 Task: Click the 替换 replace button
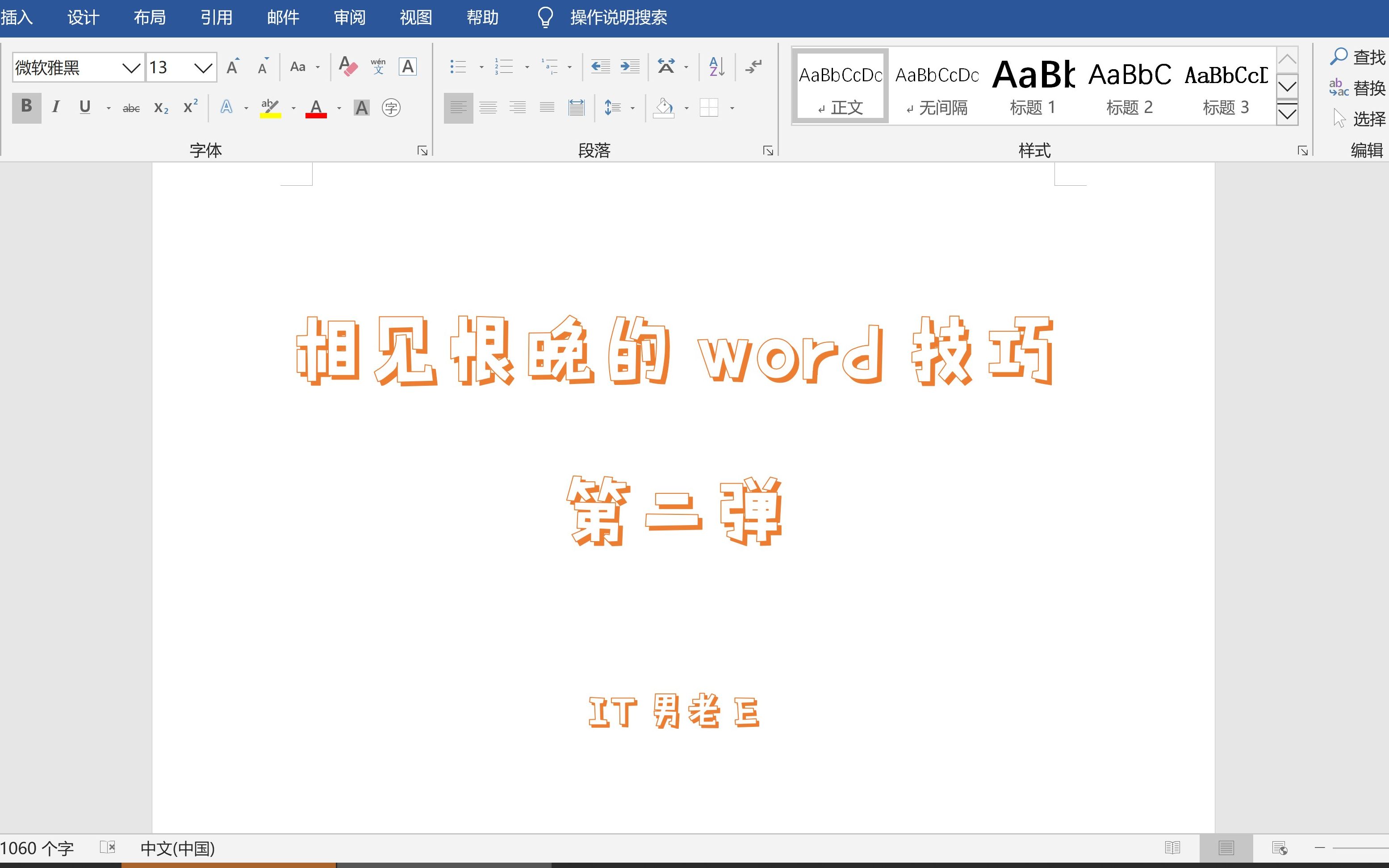pos(1357,88)
